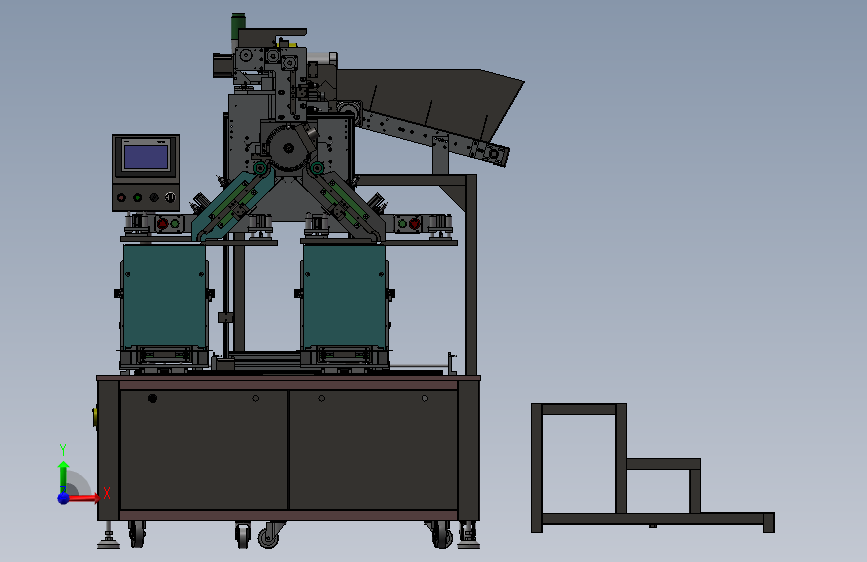Select the red button below the touchscreen

(x=122, y=197)
